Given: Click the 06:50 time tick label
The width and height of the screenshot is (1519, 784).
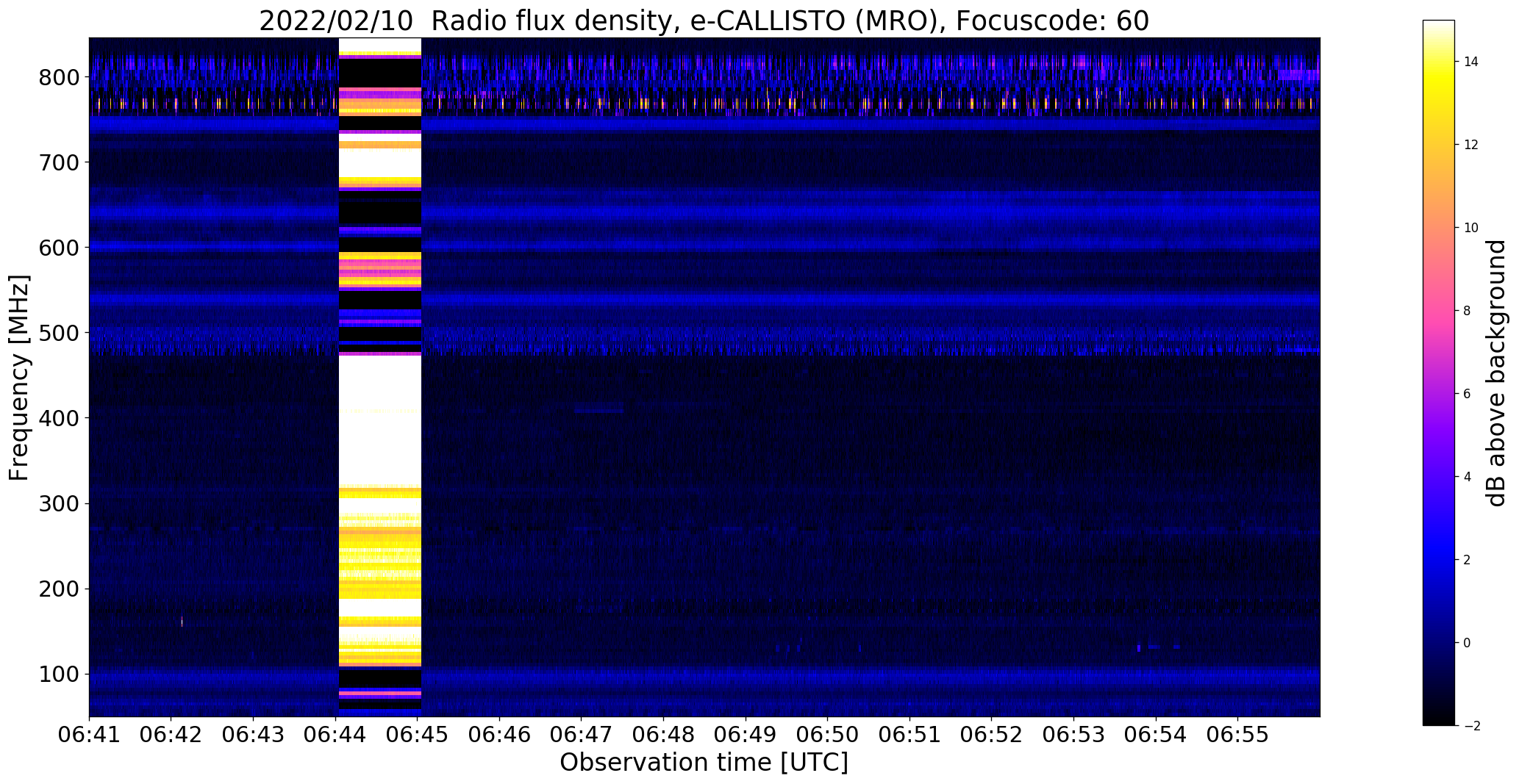Looking at the screenshot, I should click(x=827, y=734).
